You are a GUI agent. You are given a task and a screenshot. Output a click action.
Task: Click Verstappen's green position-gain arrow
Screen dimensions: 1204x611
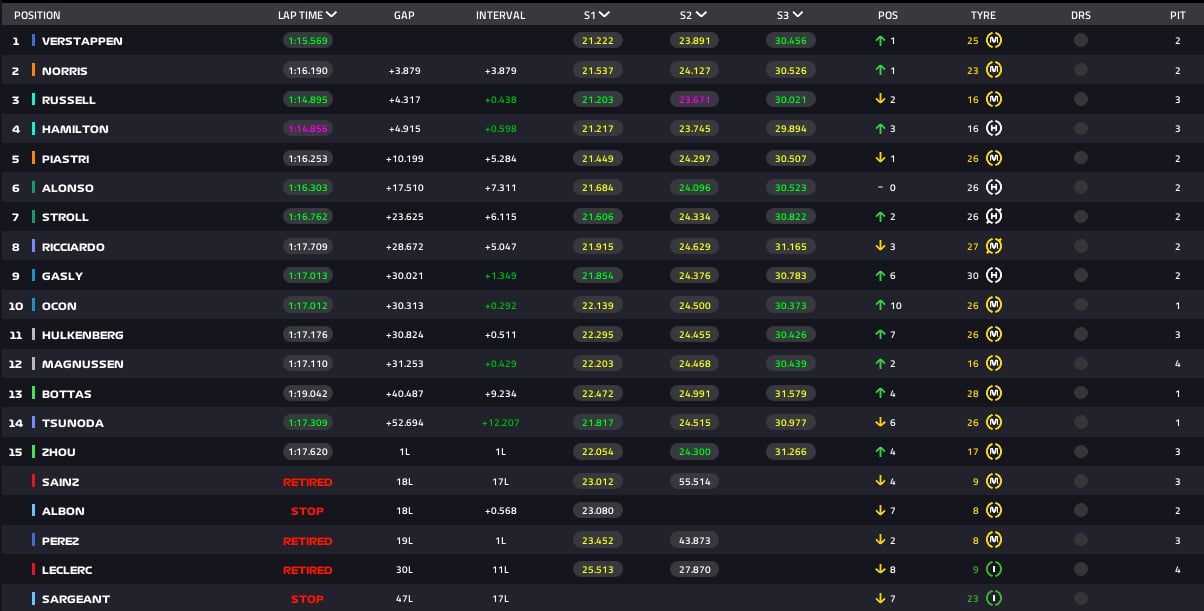(881, 41)
